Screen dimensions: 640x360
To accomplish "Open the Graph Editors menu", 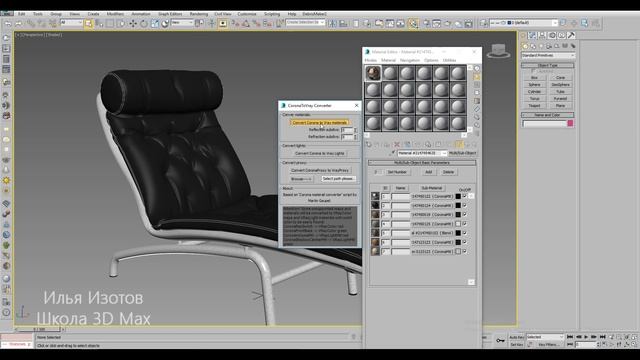I will [x=170, y=14].
